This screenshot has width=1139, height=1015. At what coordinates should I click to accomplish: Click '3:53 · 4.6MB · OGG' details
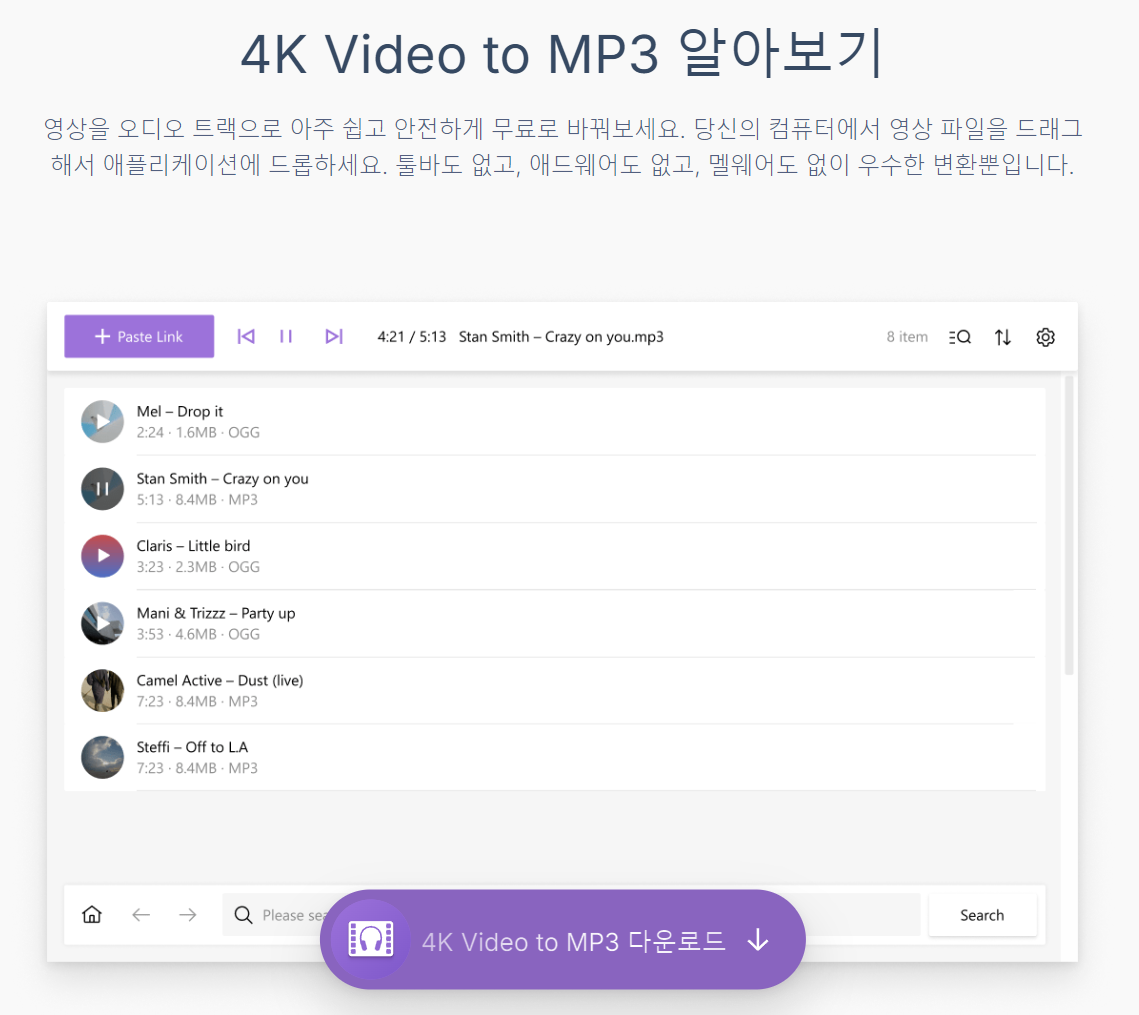[x=198, y=634]
